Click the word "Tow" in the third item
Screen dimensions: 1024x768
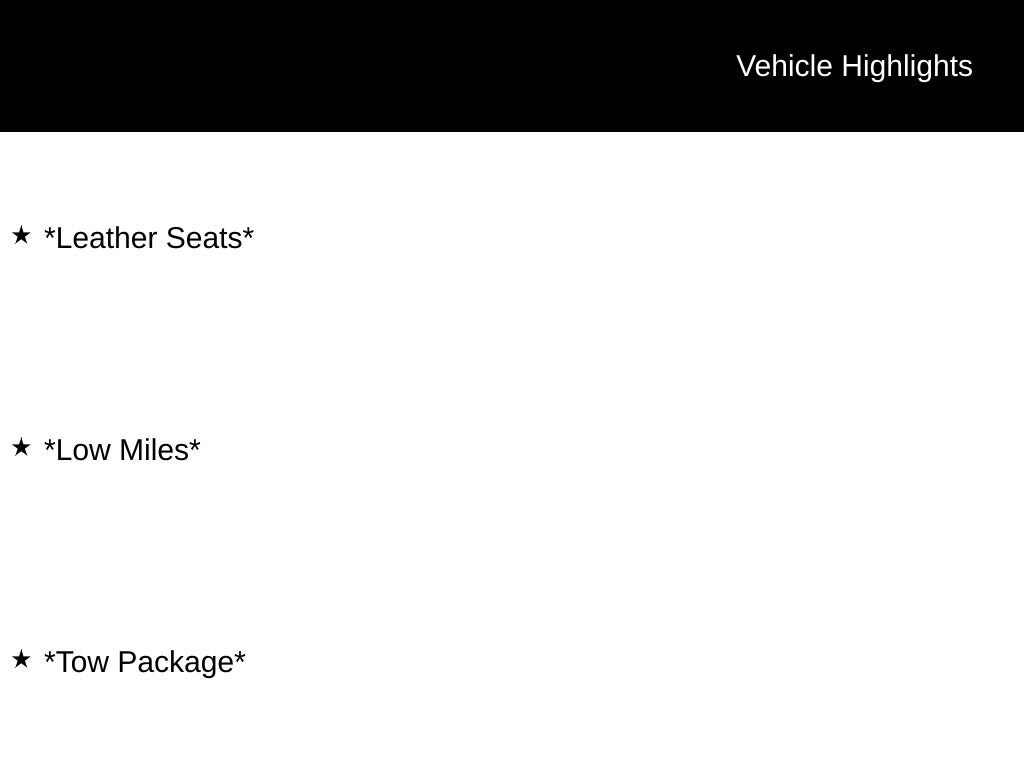coord(82,662)
